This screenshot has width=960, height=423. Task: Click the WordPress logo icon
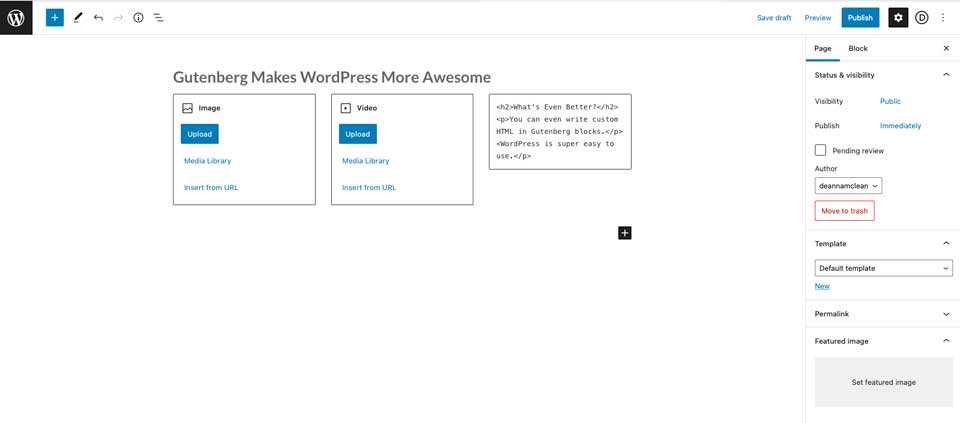point(16,18)
